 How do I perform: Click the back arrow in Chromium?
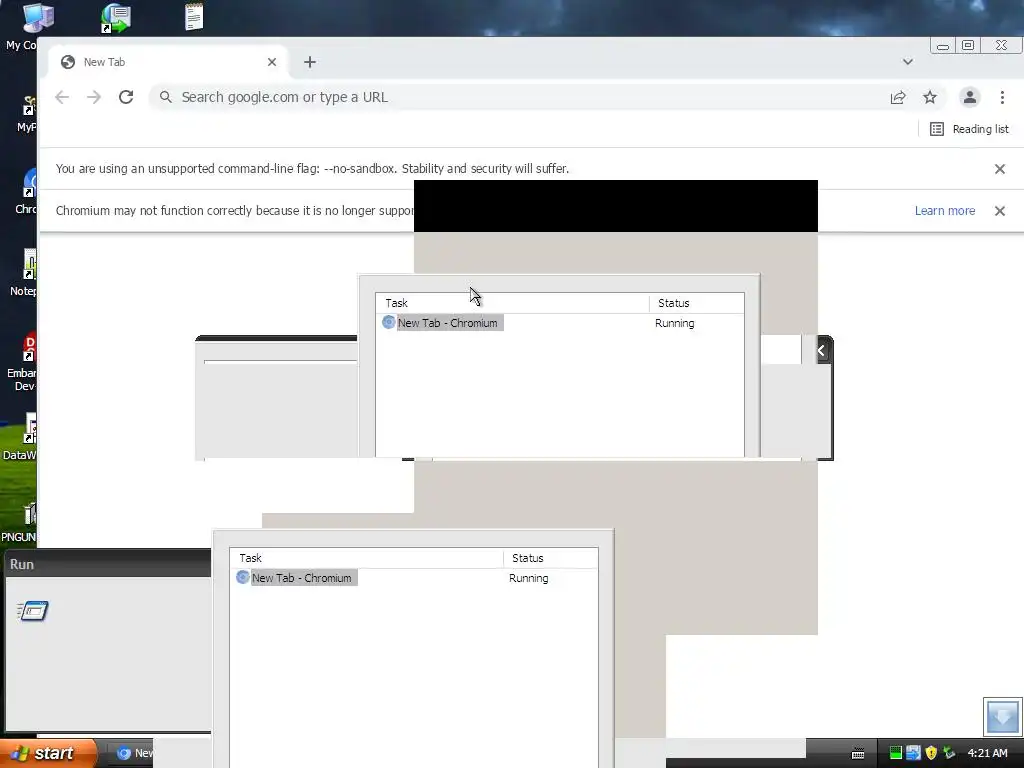62,97
